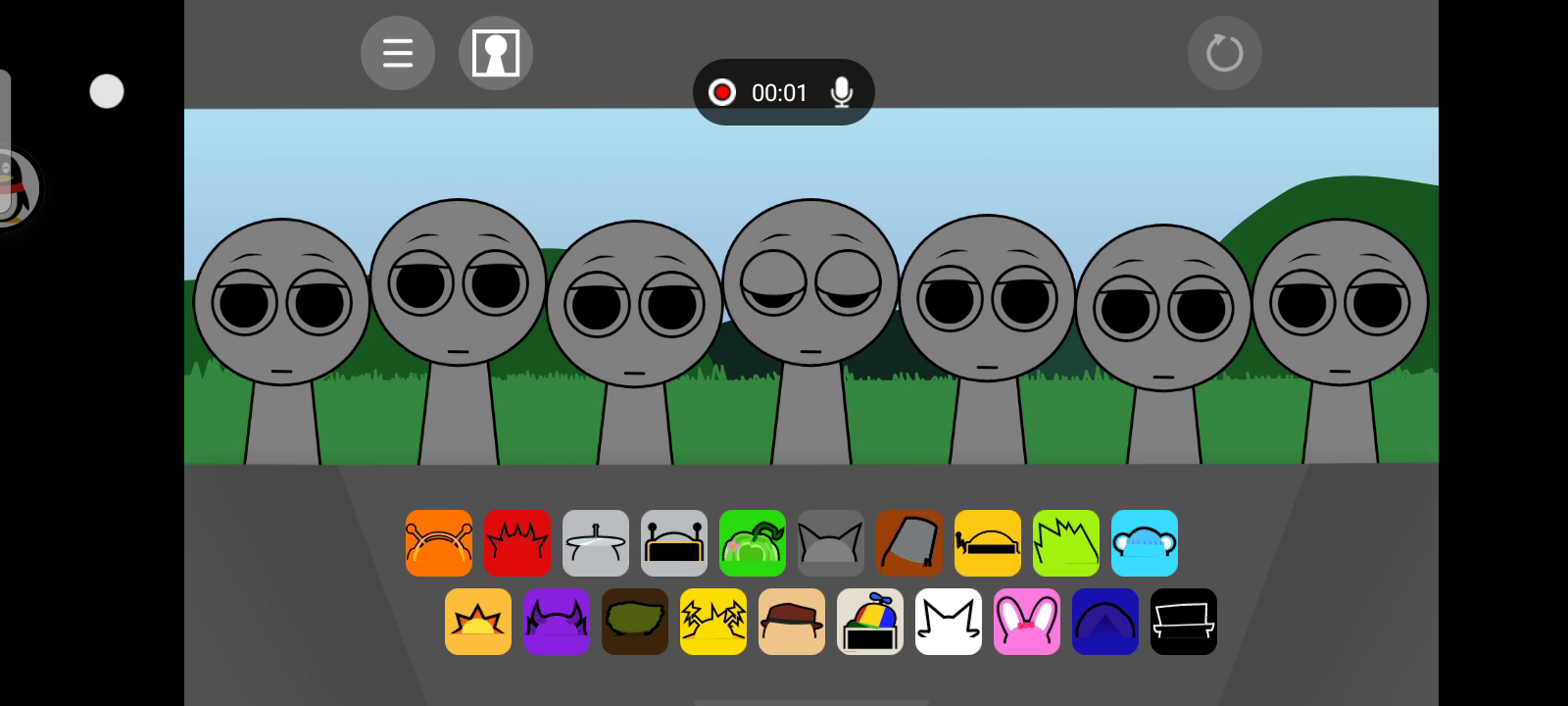Select the orange headband character icon
This screenshot has height=706, width=1568.
(x=439, y=543)
